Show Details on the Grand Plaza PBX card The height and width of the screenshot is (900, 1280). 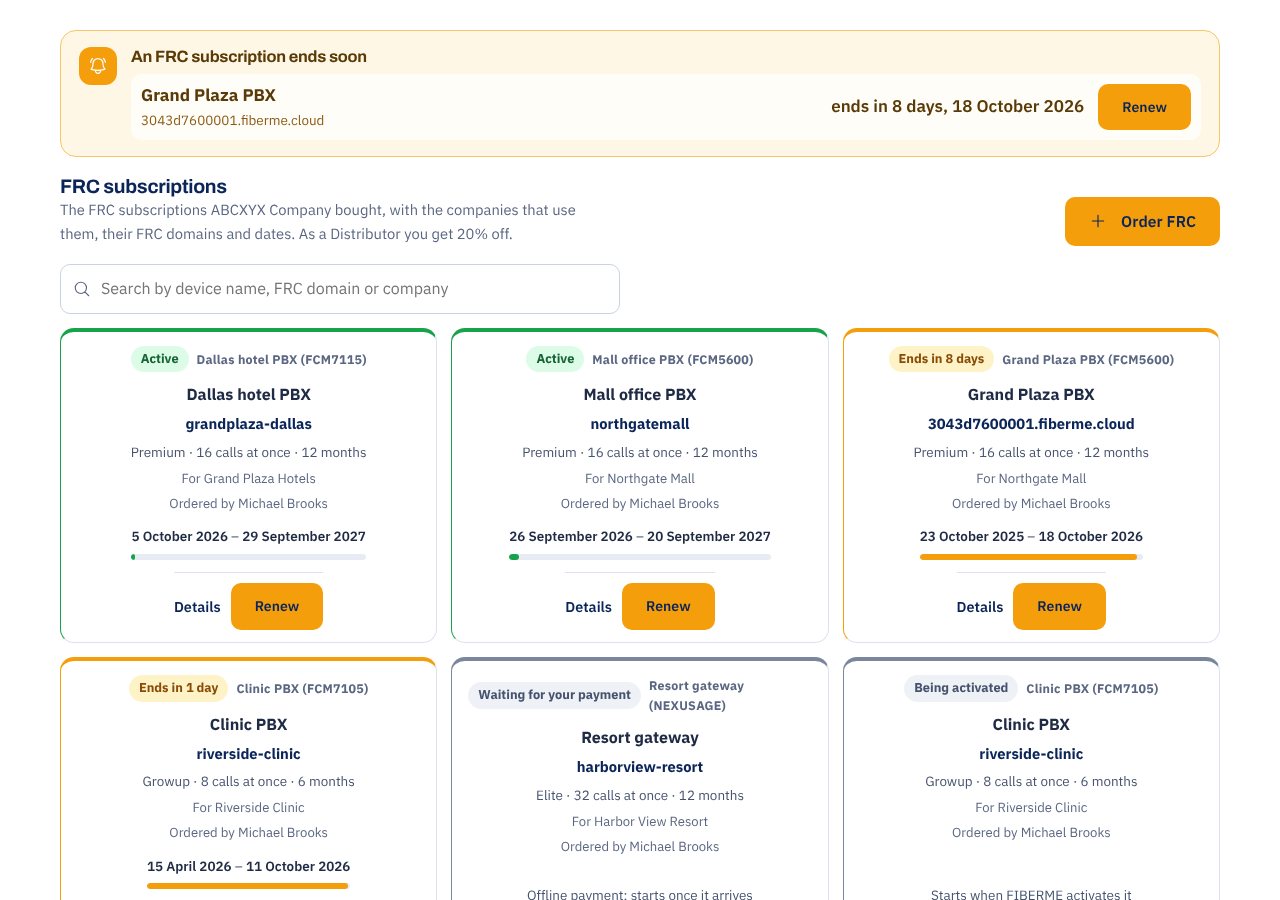[980, 607]
